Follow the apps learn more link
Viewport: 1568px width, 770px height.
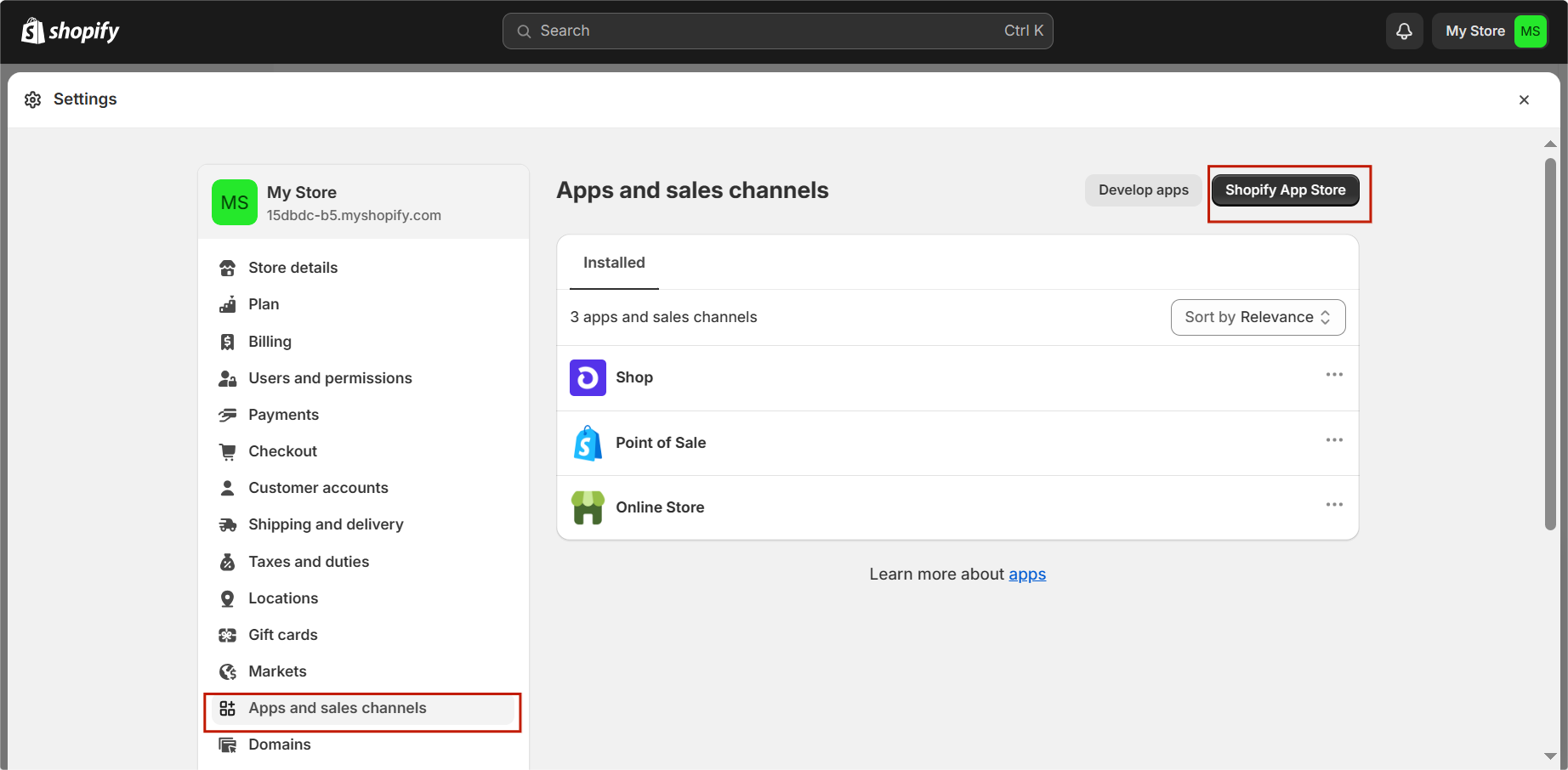coord(1027,575)
